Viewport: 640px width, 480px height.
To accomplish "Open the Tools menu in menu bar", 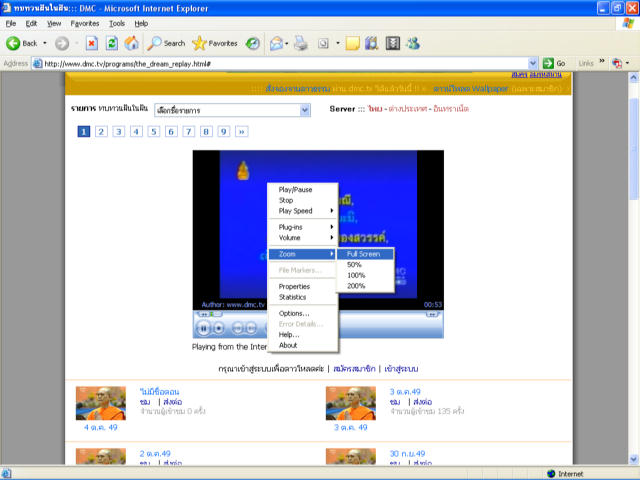I will click(117, 22).
